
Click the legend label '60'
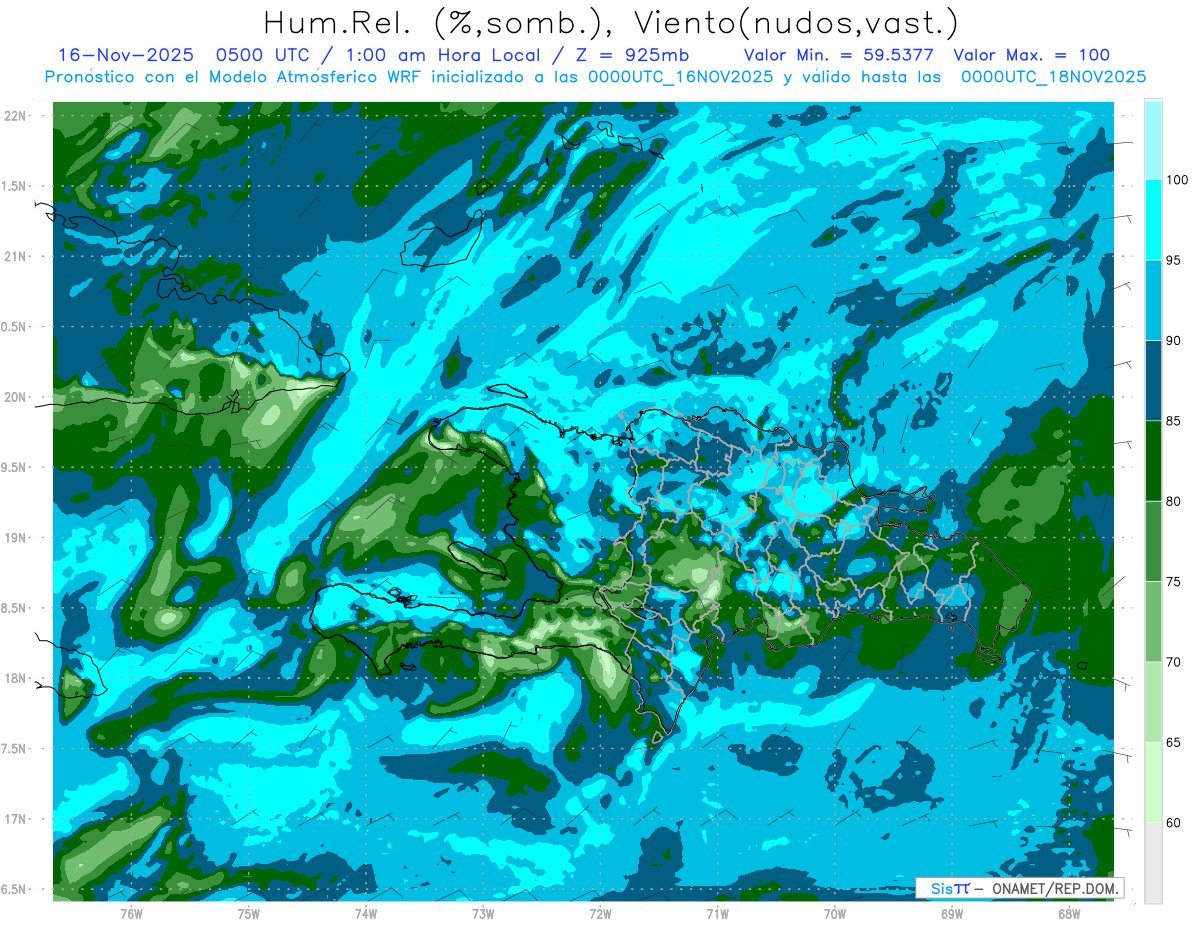1174,822
